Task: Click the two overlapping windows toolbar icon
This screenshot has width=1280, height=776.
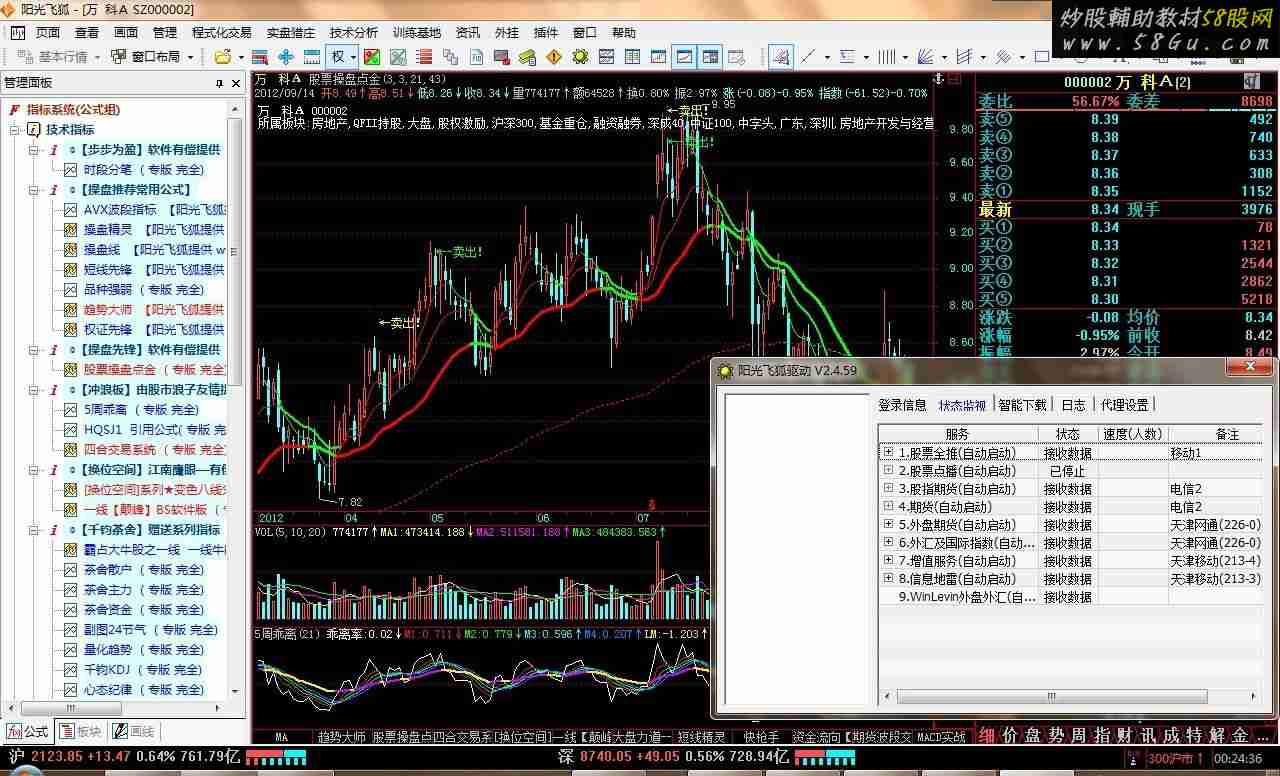Action: (450, 57)
